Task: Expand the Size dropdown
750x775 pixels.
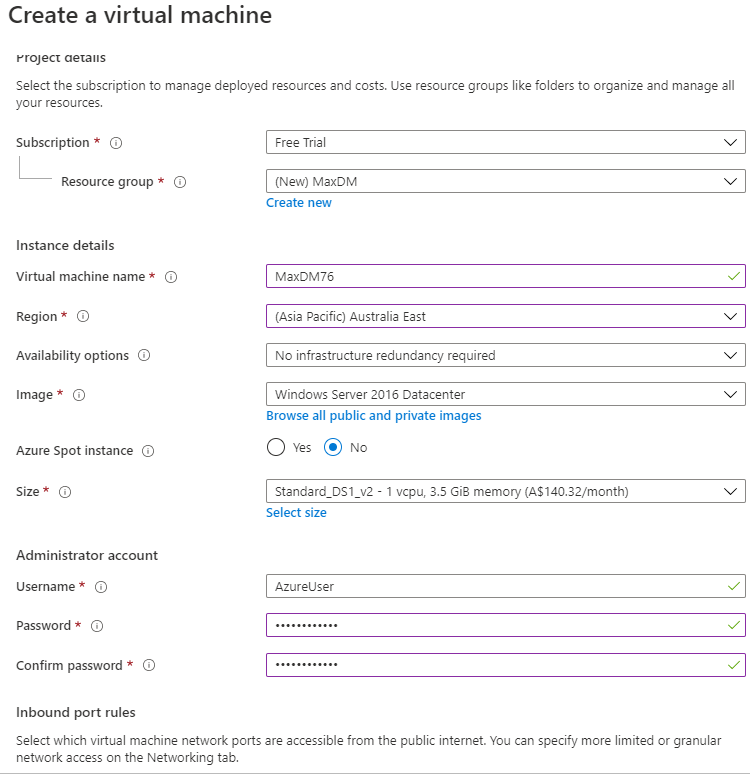Action: pyautogui.click(x=505, y=491)
